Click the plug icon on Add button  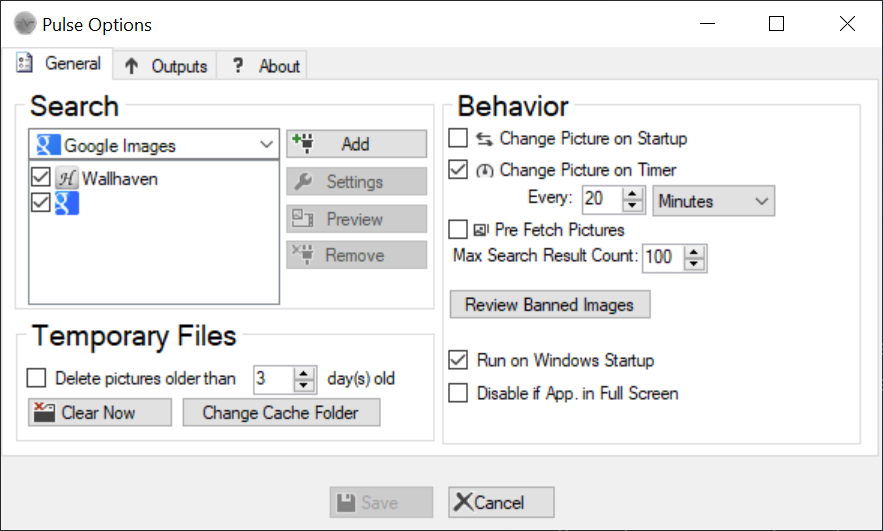[304, 144]
